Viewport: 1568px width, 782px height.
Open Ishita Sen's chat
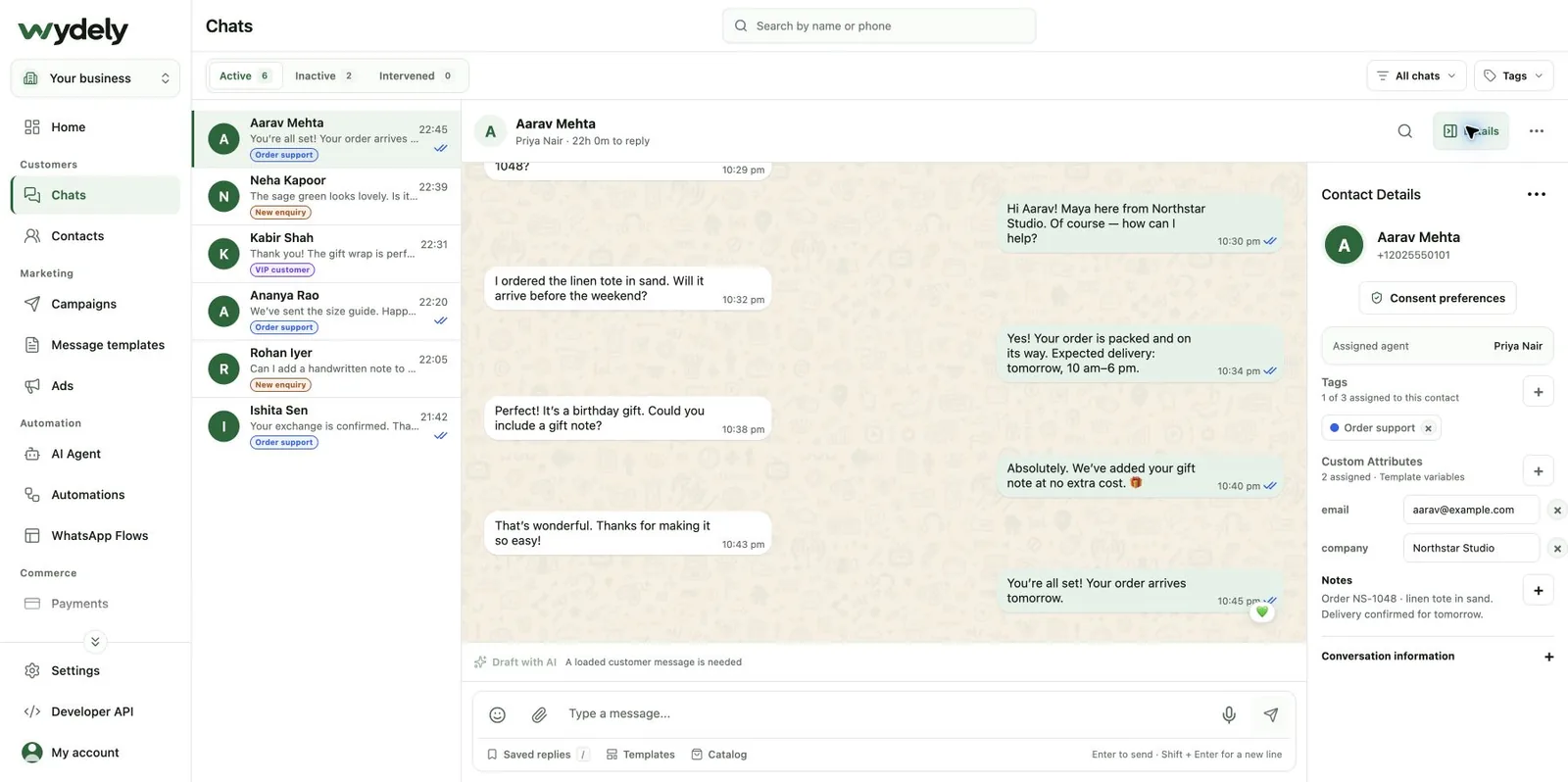pyautogui.click(x=326, y=426)
